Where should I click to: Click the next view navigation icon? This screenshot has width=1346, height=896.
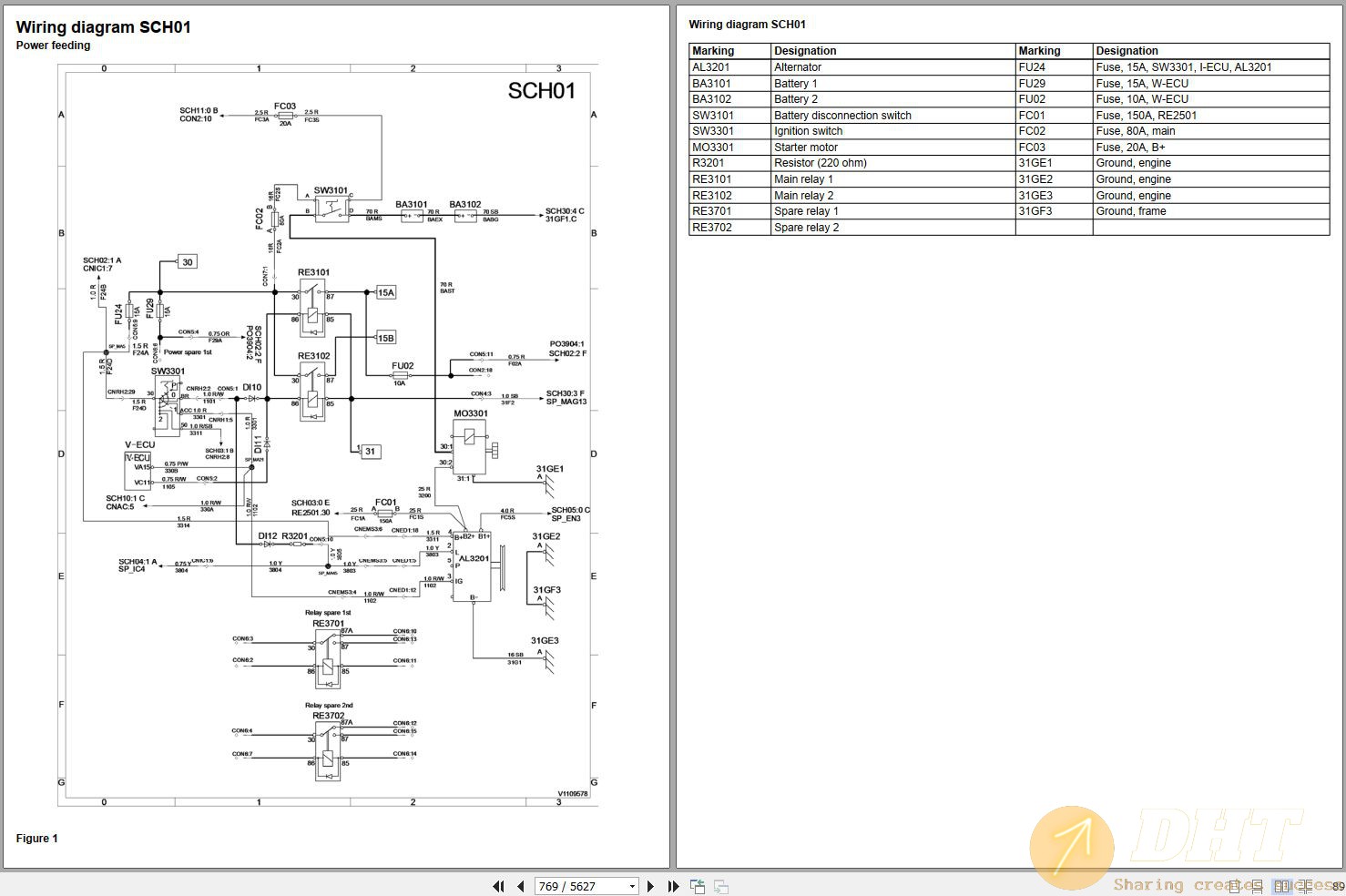[x=720, y=886]
